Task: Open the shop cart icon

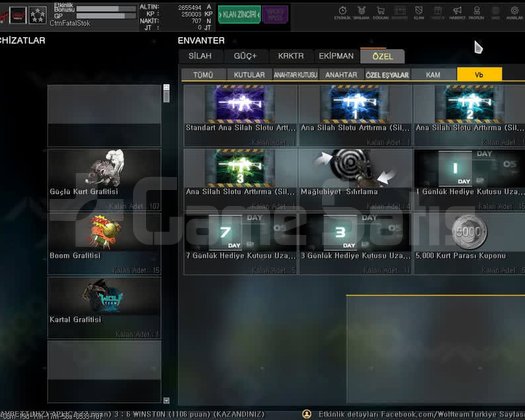Action: pos(380,12)
